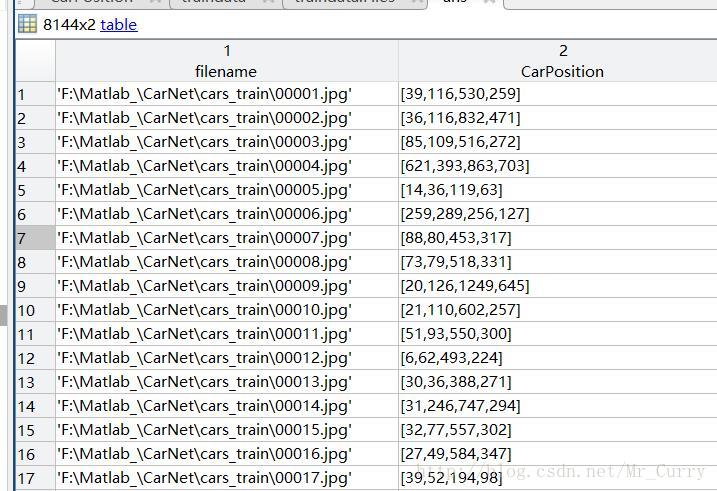Viewport: 717px width, 491px height.
Task: Select the CarPosition column header
Action: pyautogui.click(x=558, y=61)
